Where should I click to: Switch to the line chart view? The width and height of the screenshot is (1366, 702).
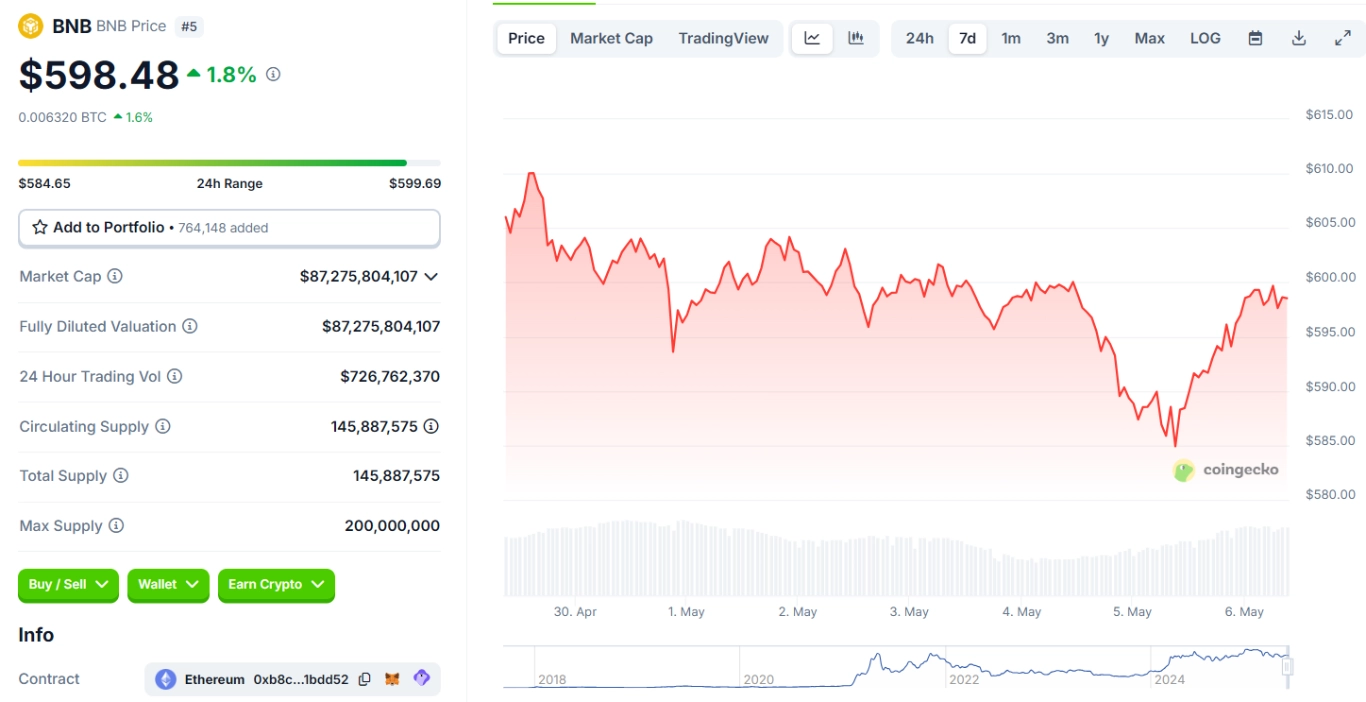pos(812,38)
